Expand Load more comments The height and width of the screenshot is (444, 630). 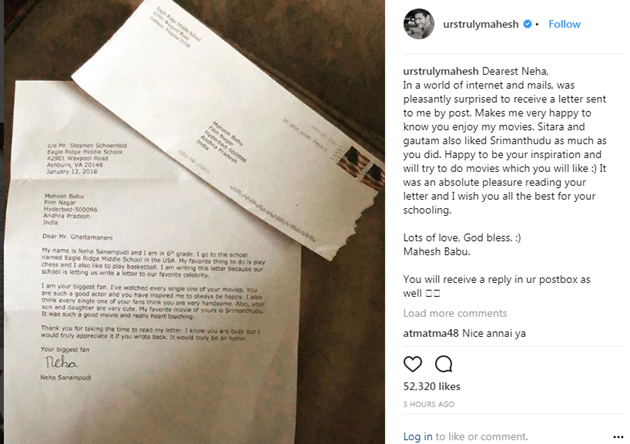click(454, 314)
